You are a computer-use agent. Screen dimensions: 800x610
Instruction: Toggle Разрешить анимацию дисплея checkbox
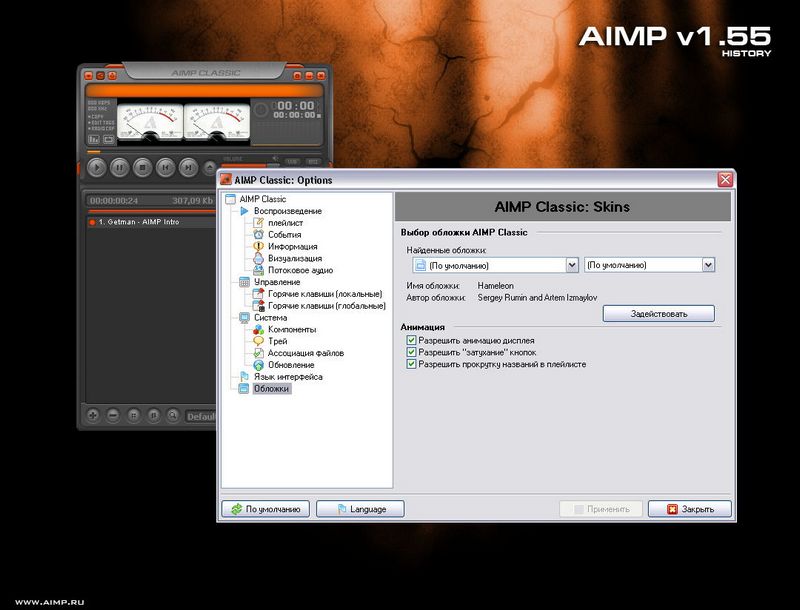(411, 340)
